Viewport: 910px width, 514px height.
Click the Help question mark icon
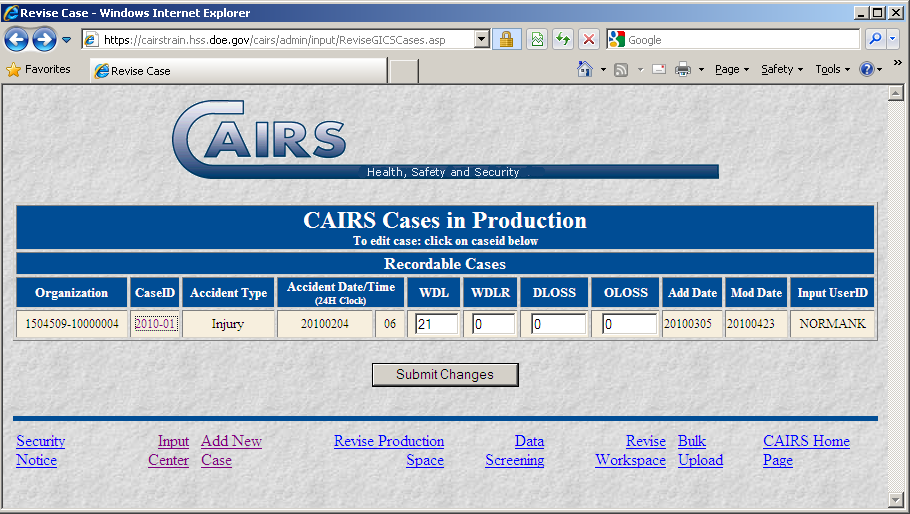point(866,69)
